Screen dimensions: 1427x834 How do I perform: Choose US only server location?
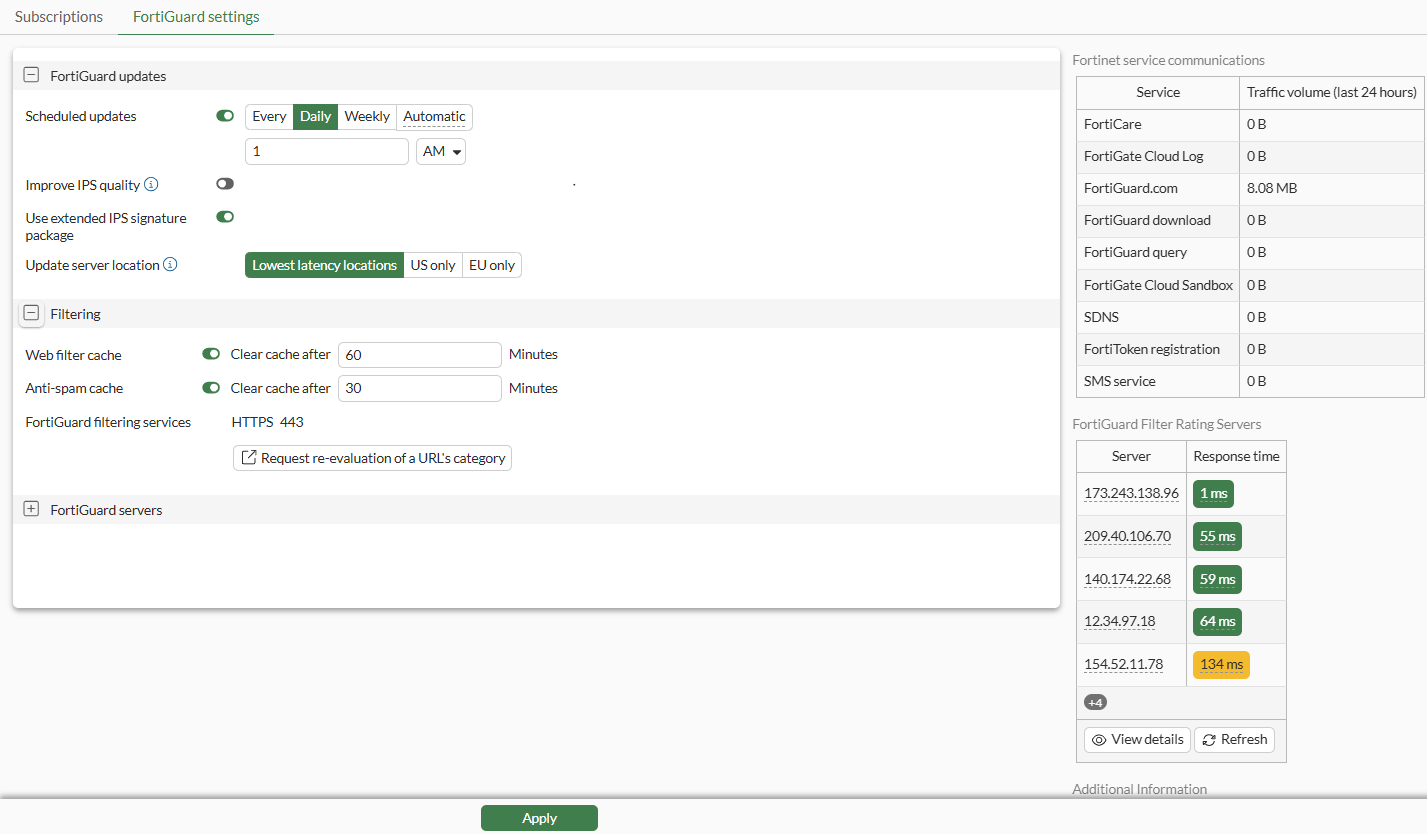[433, 265]
